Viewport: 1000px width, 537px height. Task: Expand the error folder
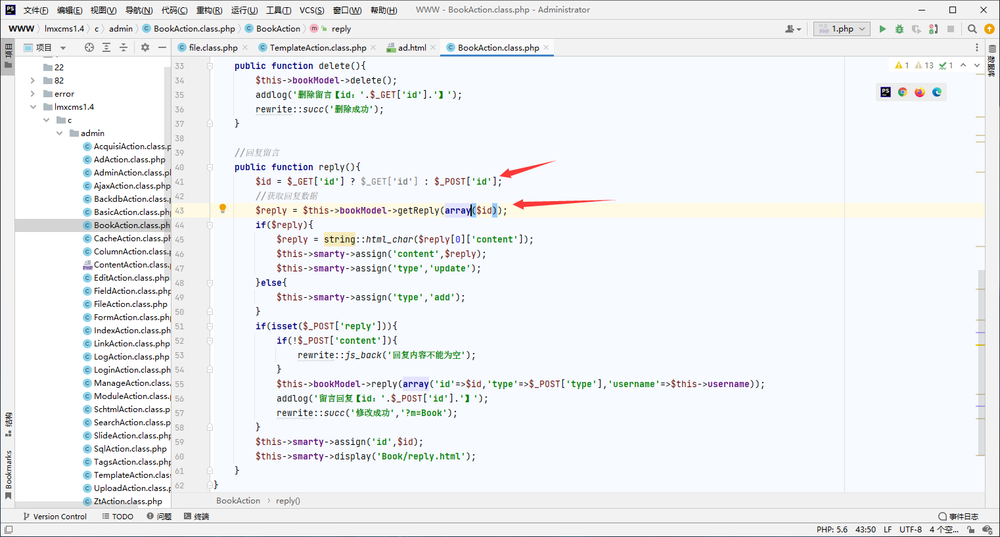click(x=33, y=93)
